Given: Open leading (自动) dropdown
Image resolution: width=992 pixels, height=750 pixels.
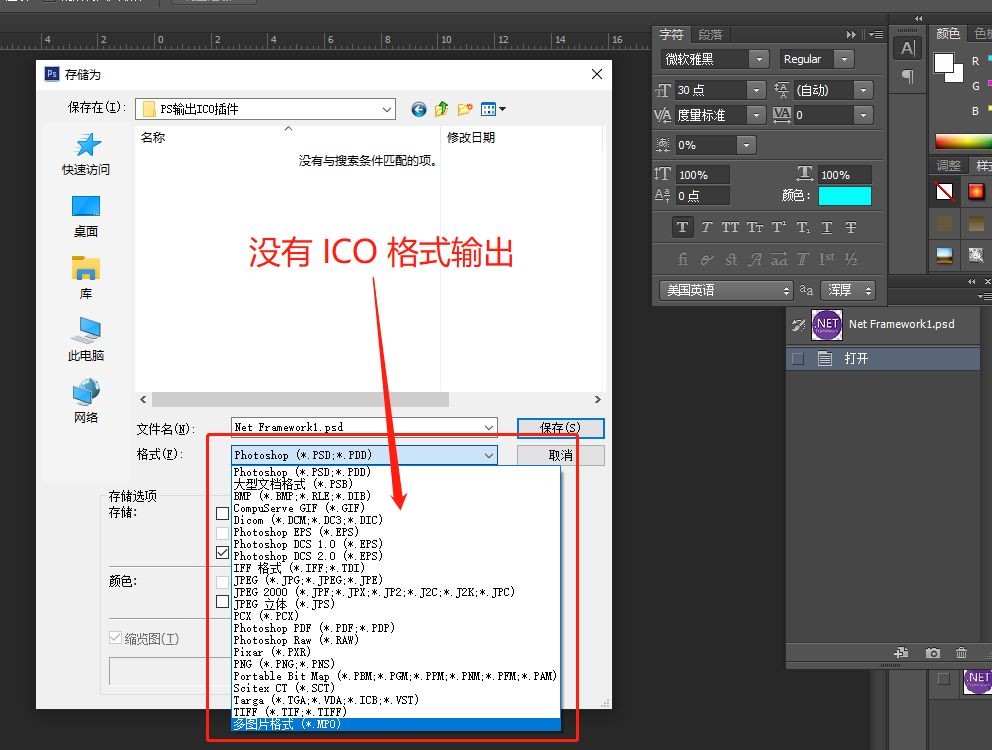Looking at the screenshot, I should [864, 91].
